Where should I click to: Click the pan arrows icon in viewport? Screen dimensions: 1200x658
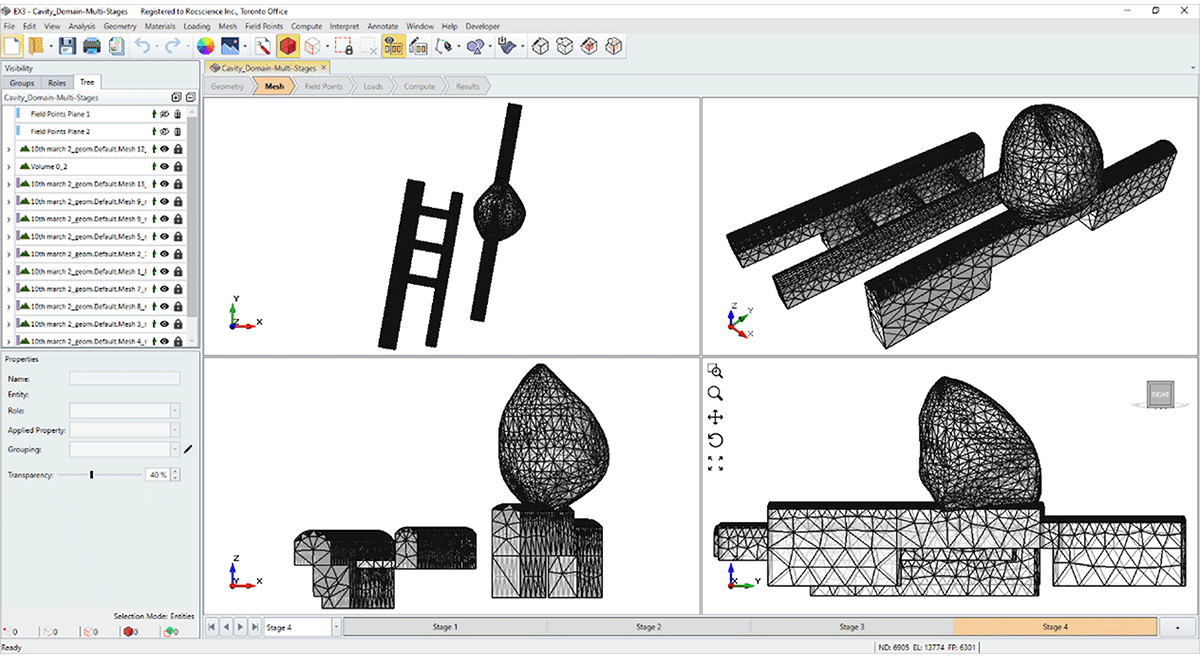[x=715, y=417]
